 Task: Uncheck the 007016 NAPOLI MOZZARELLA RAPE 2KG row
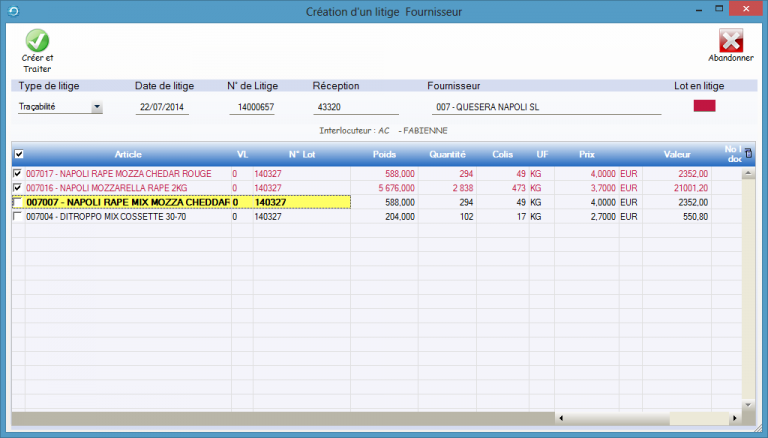(18, 188)
